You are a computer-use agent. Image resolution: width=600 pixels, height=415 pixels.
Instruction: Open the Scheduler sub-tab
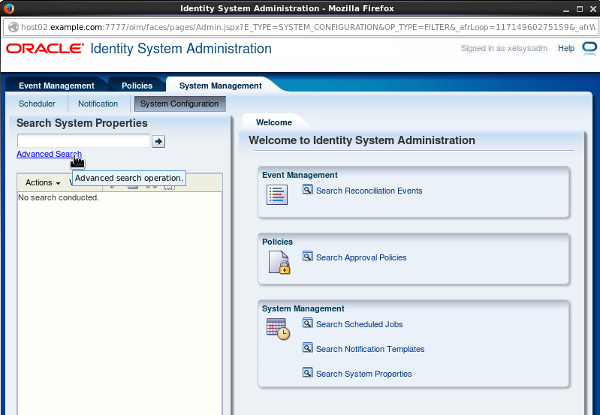pos(37,104)
